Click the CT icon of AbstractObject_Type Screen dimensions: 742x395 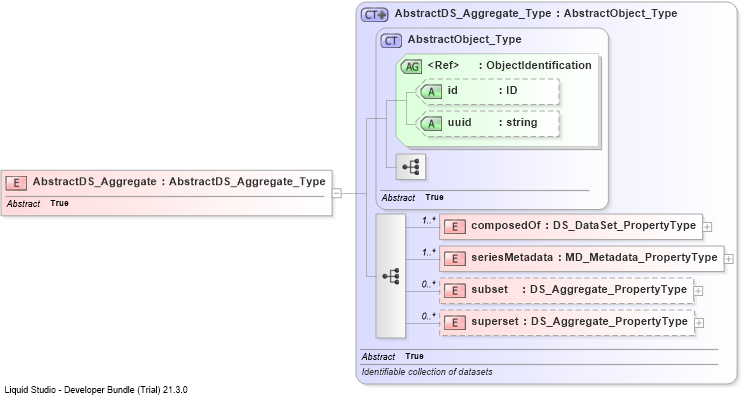pyautogui.click(x=391, y=40)
